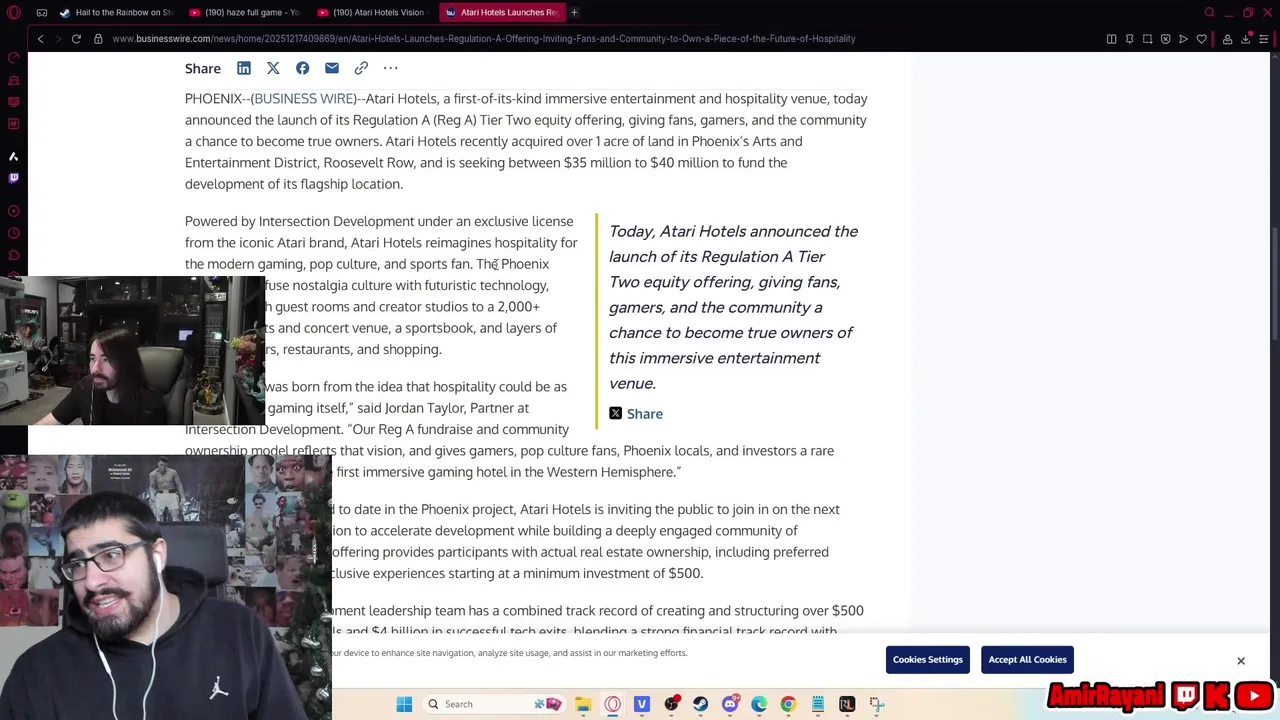Reload the current page
The image size is (1280, 720).
pyautogui.click(x=76, y=39)
